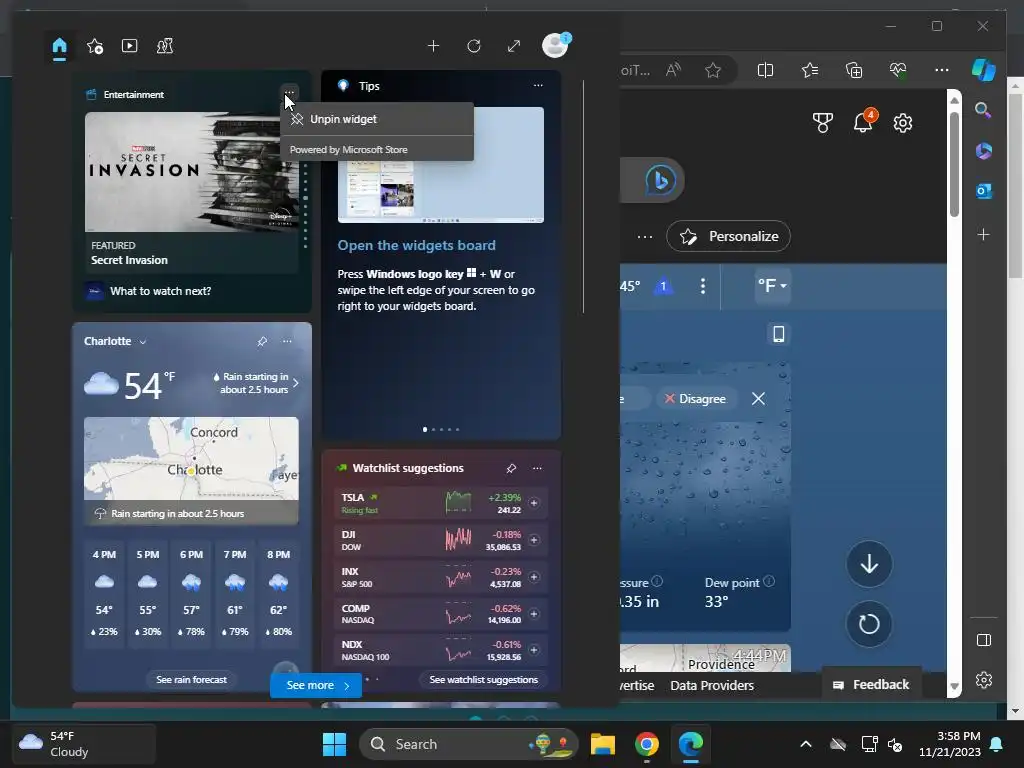Viewport: 1024px width, 768px height.
Task: Open Windows Start menu
Action: tap(334, 744)
